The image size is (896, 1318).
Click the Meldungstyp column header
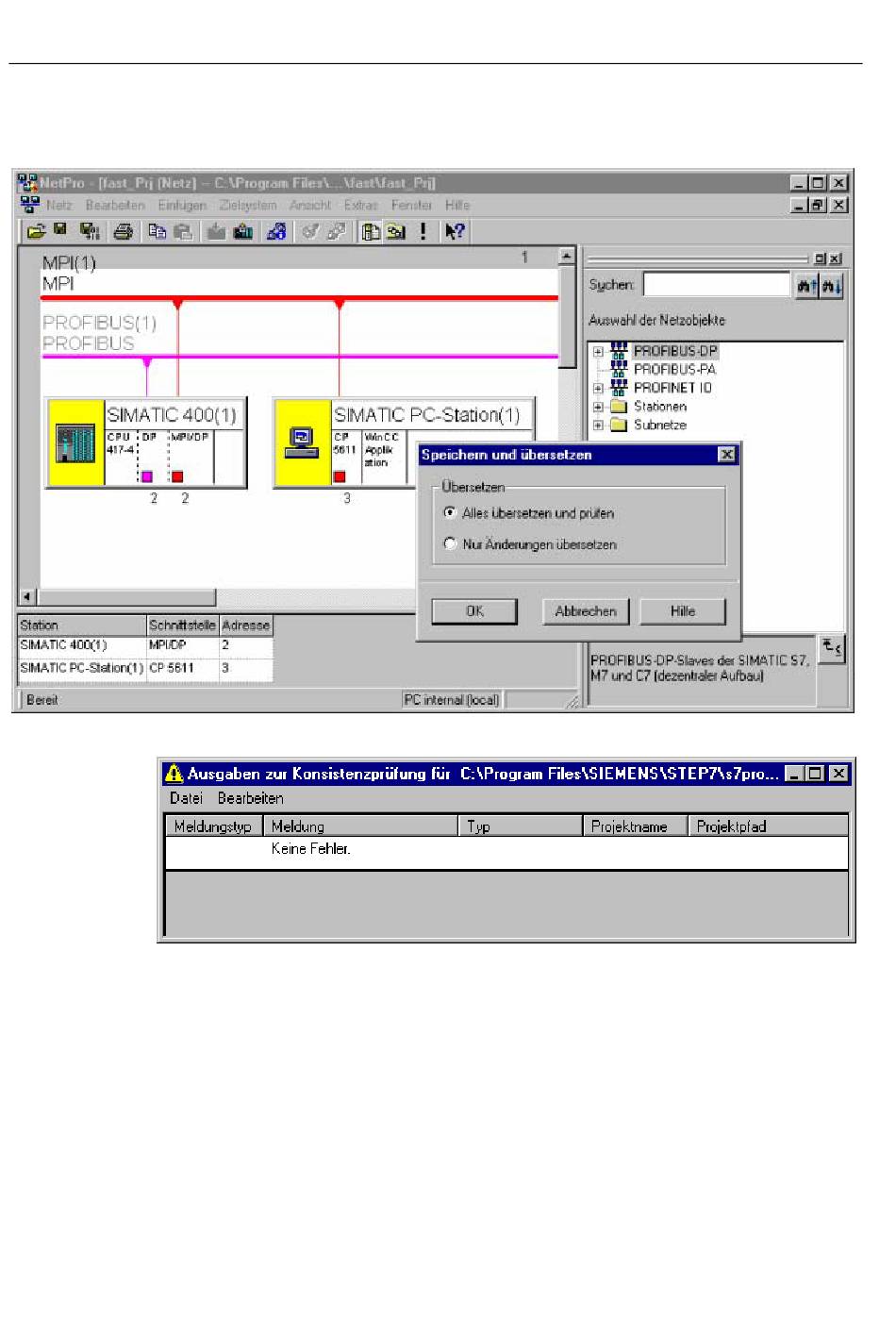[214, 826]
